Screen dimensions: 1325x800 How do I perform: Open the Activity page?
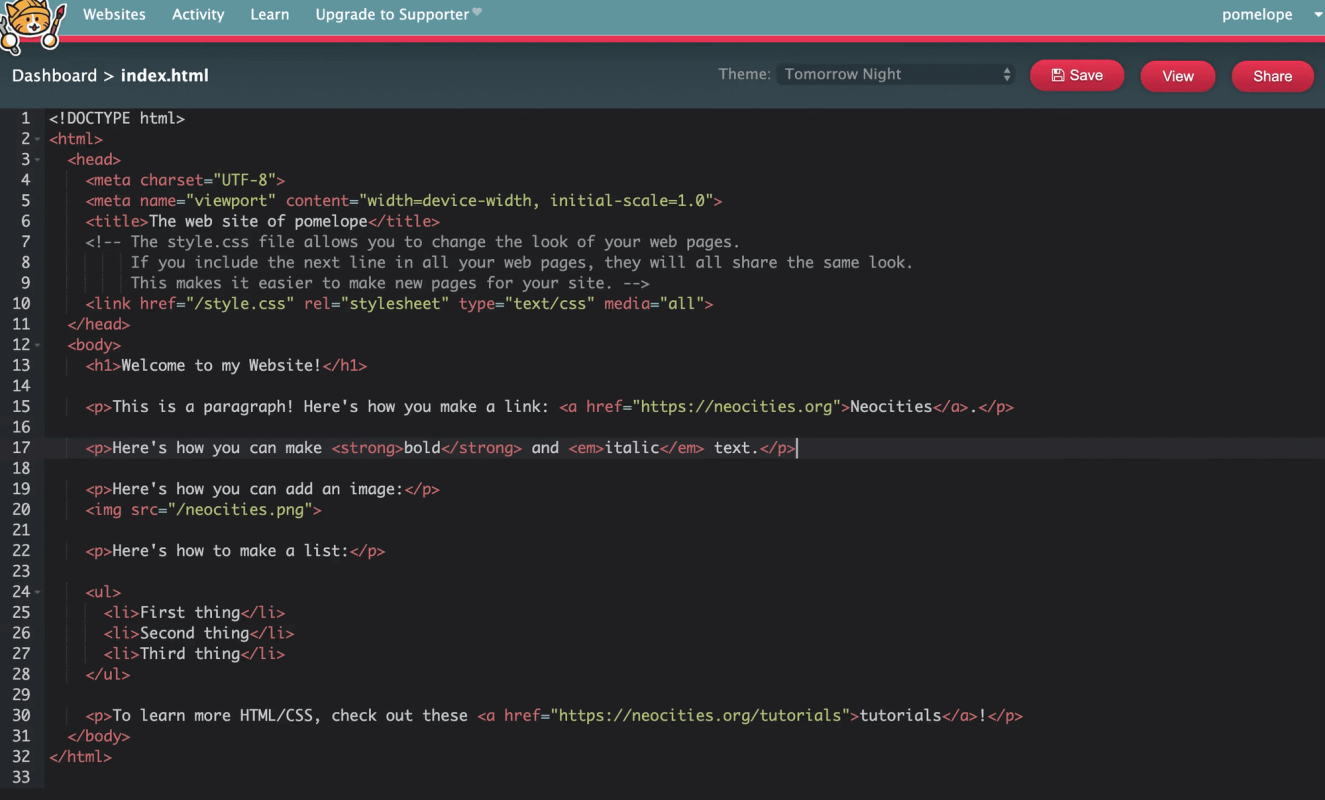tap(198, 14)
